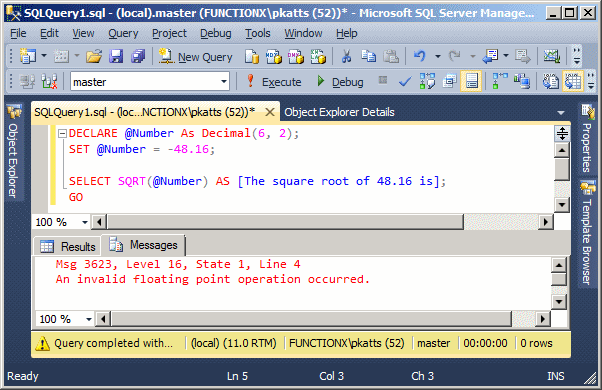
Task: Click the Parse checkmark icon
Action: (405, 82)
